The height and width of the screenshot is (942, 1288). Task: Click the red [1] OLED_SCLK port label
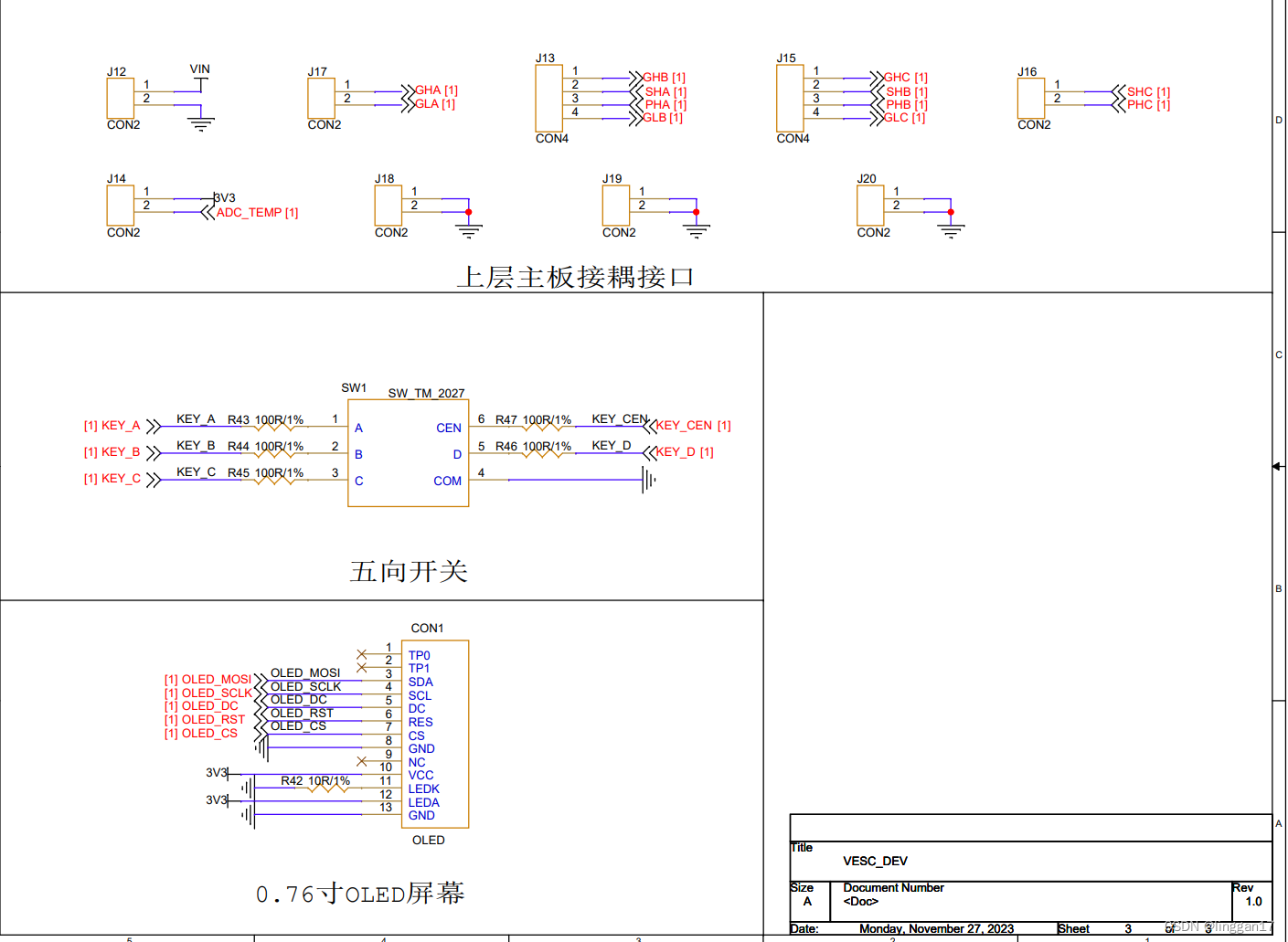208,693
